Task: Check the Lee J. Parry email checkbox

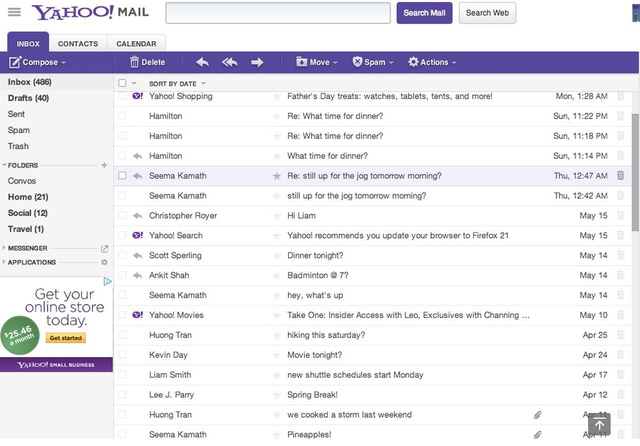Action: pyautogui.click(x=122, y=395)
